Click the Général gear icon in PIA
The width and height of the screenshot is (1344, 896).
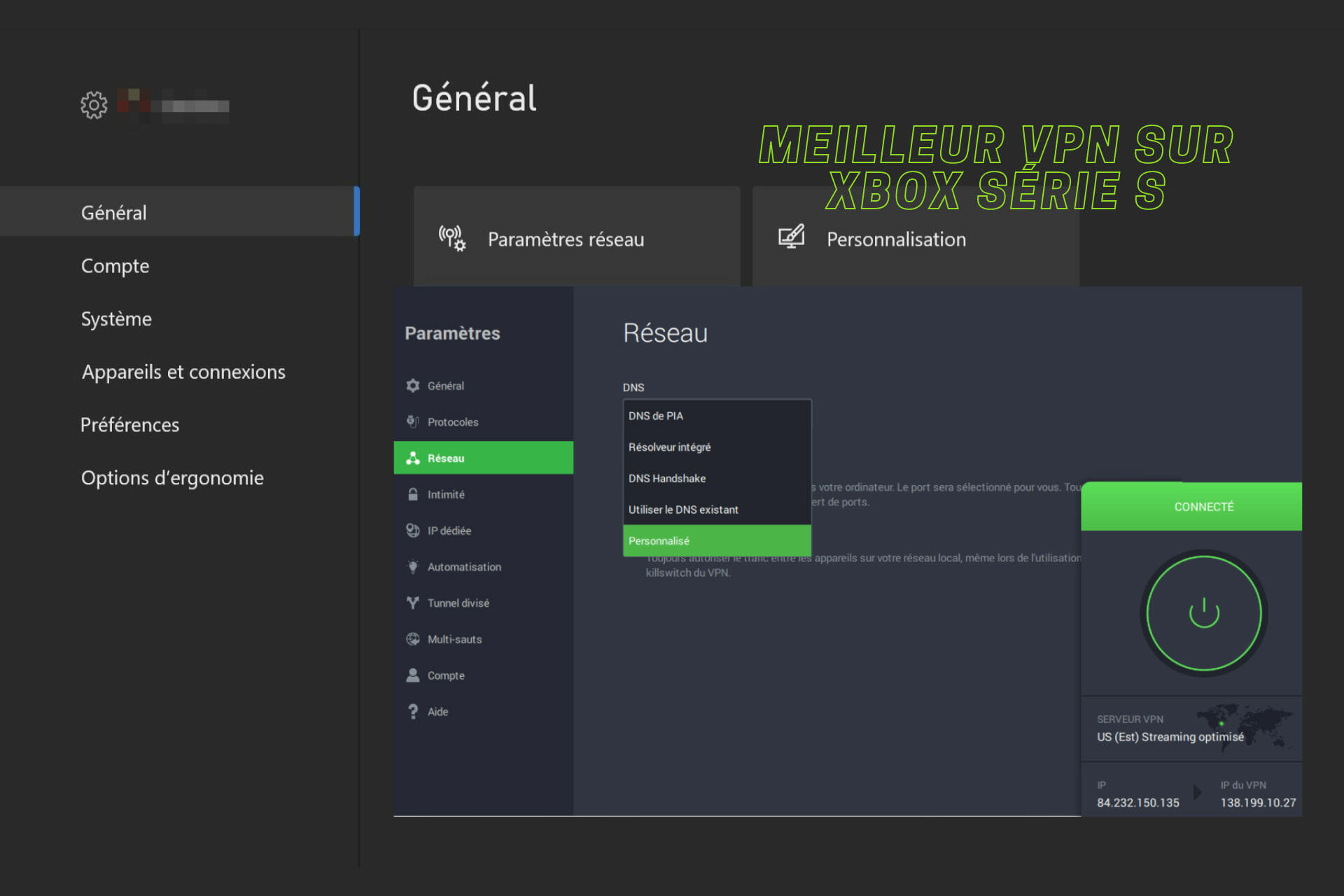(x=413, y=386)
